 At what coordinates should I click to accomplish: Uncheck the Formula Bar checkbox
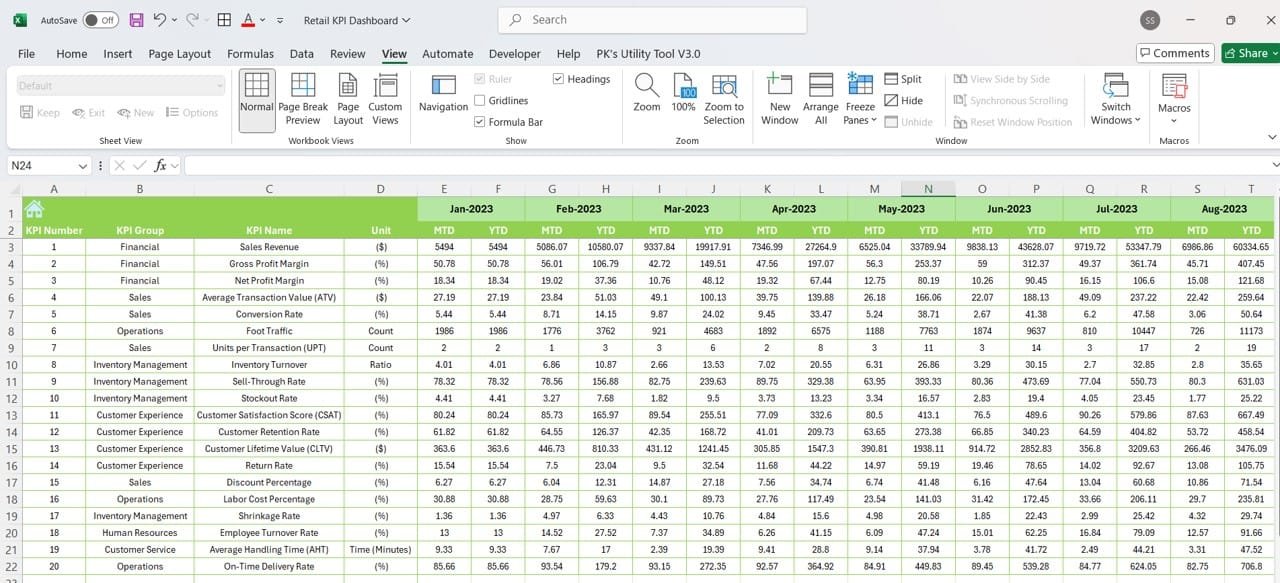[480, 122]
